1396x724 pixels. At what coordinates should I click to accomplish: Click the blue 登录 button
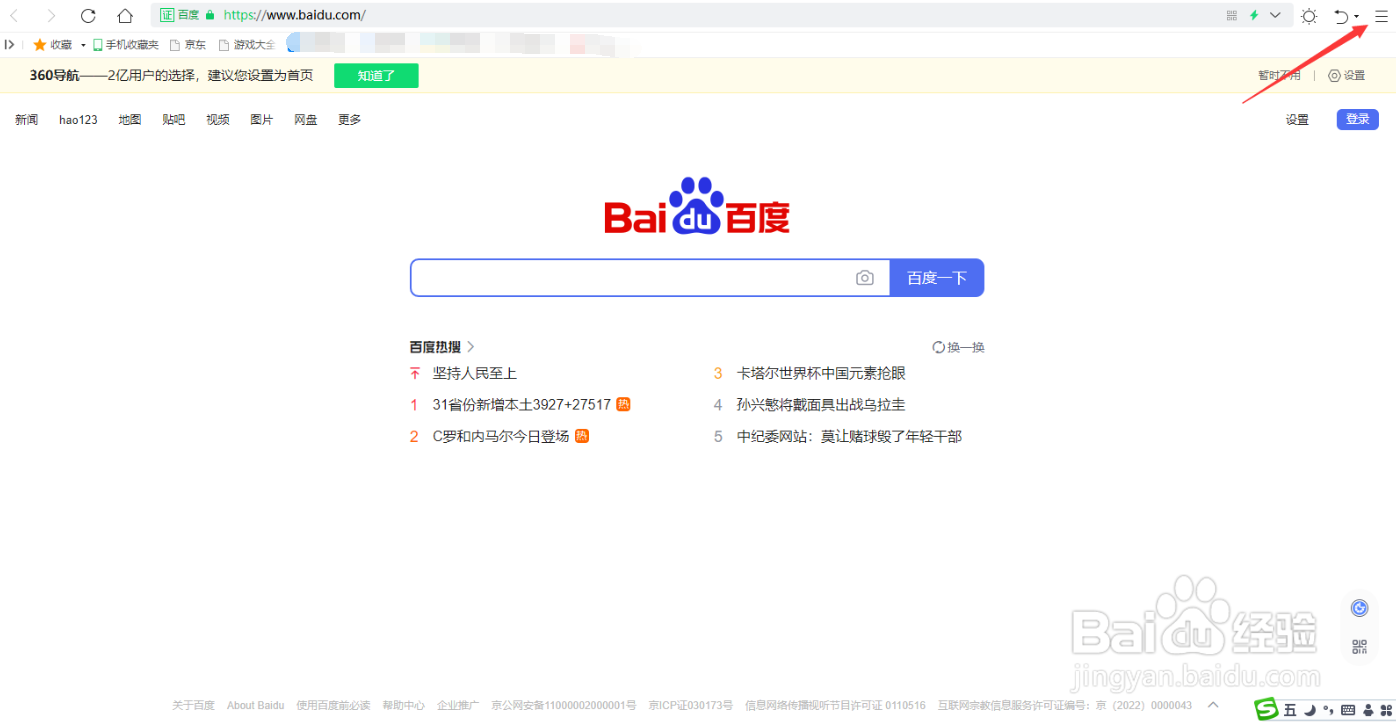(x=1358, y=119)
